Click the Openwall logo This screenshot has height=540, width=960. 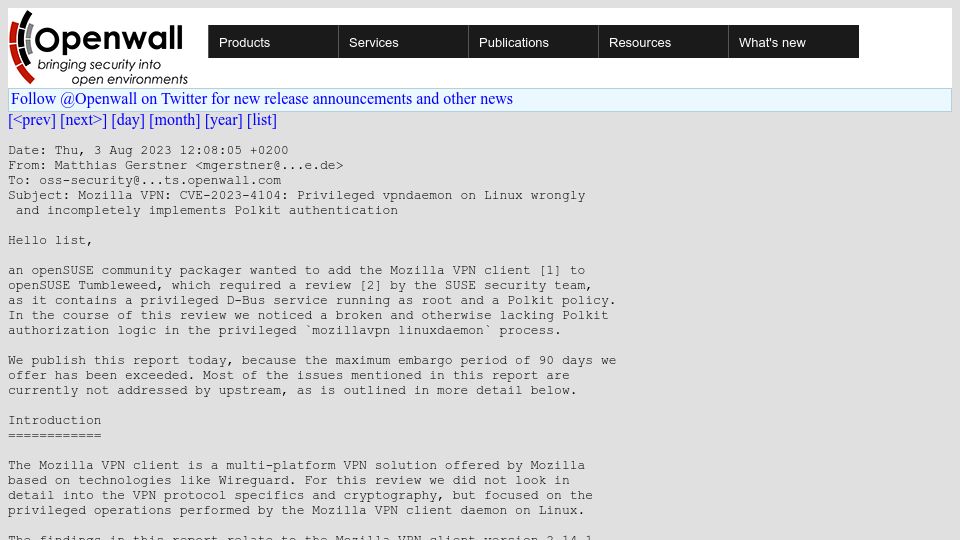pos(98,47)
